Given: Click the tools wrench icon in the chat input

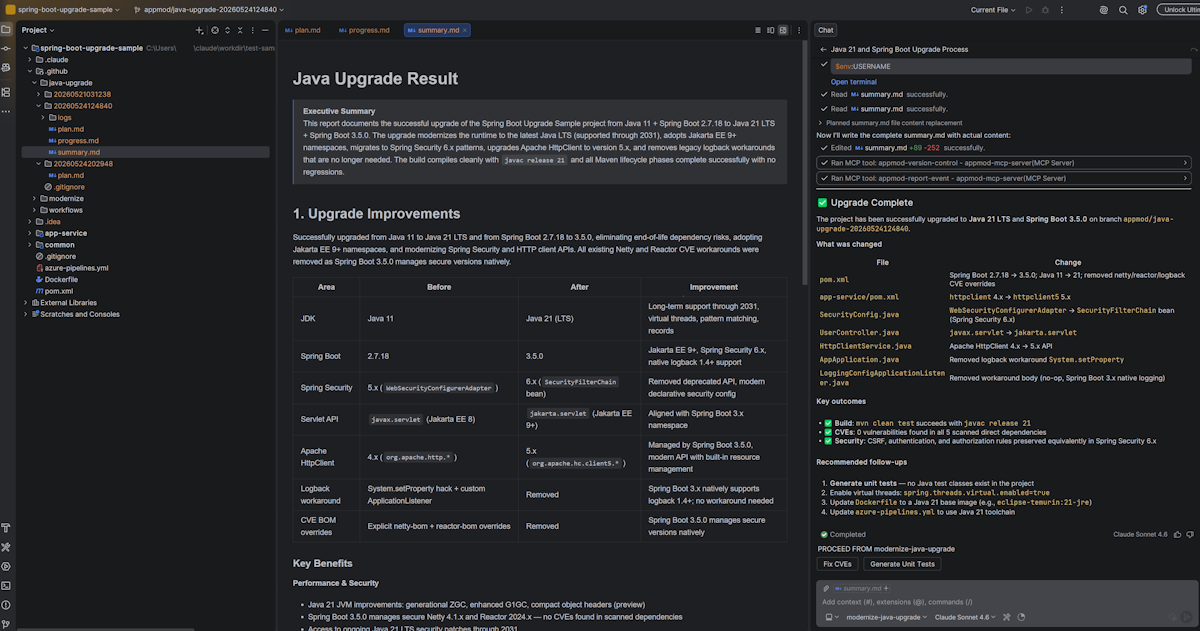Looking at the screenshot, I should click(1006, 617).
